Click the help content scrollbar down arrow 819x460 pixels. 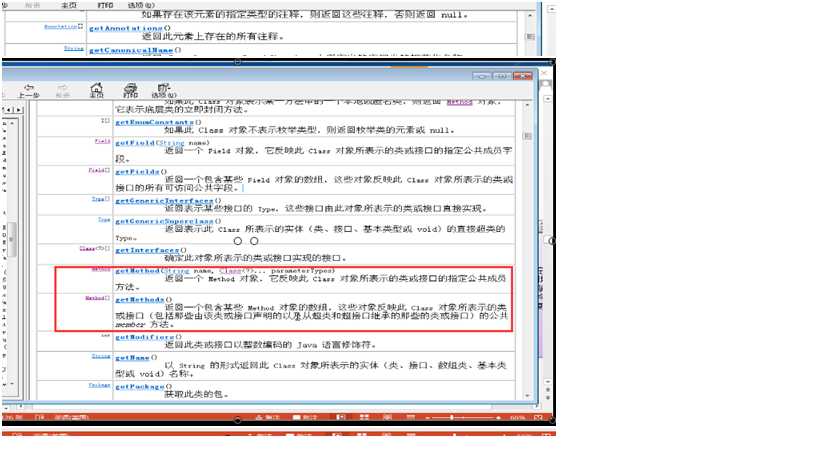(527, 396)
